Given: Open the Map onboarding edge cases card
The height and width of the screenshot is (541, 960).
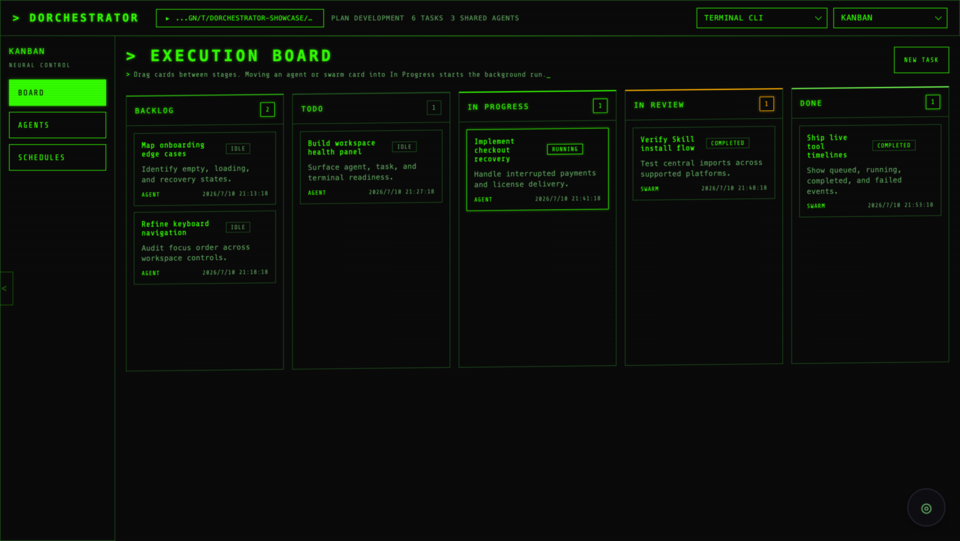Looking at the screenshot, I should [204, 168].
